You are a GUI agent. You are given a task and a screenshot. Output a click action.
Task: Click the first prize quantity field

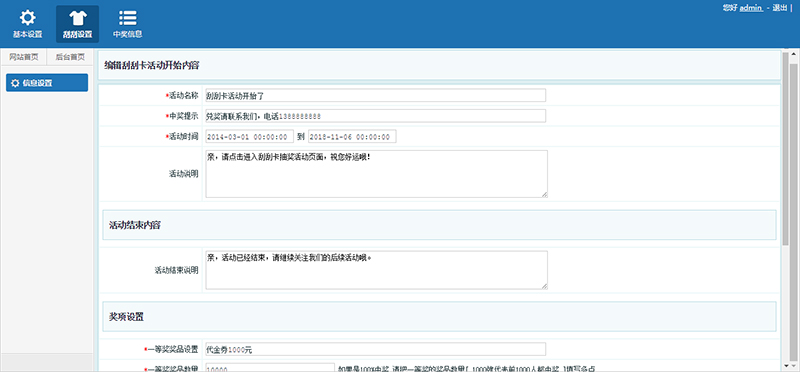click(270, 368)
